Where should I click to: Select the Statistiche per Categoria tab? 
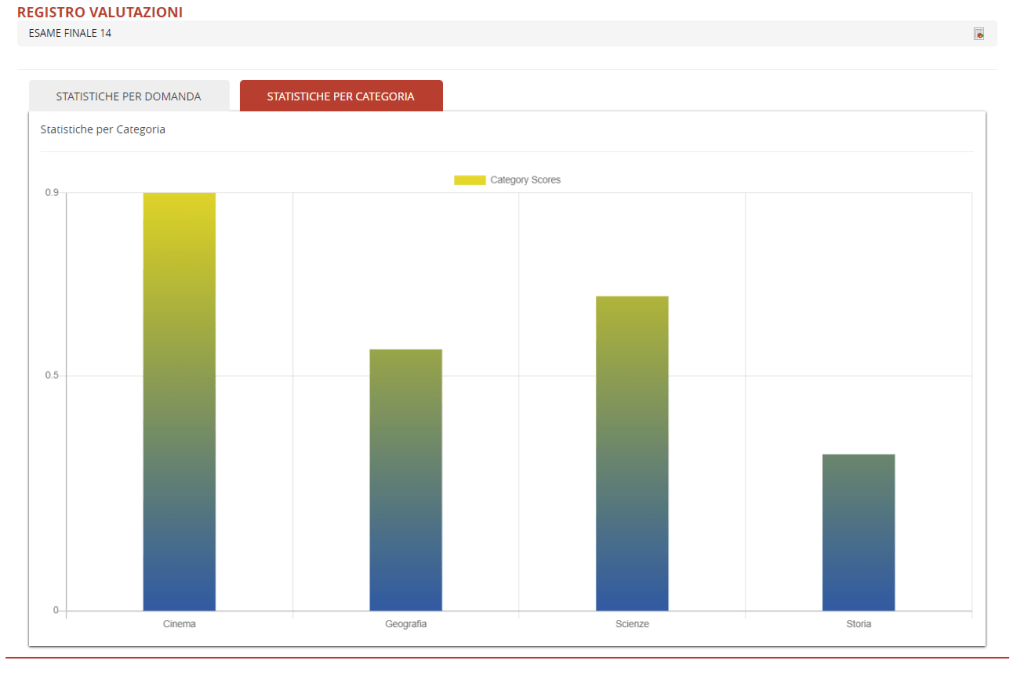click(340, 97)
